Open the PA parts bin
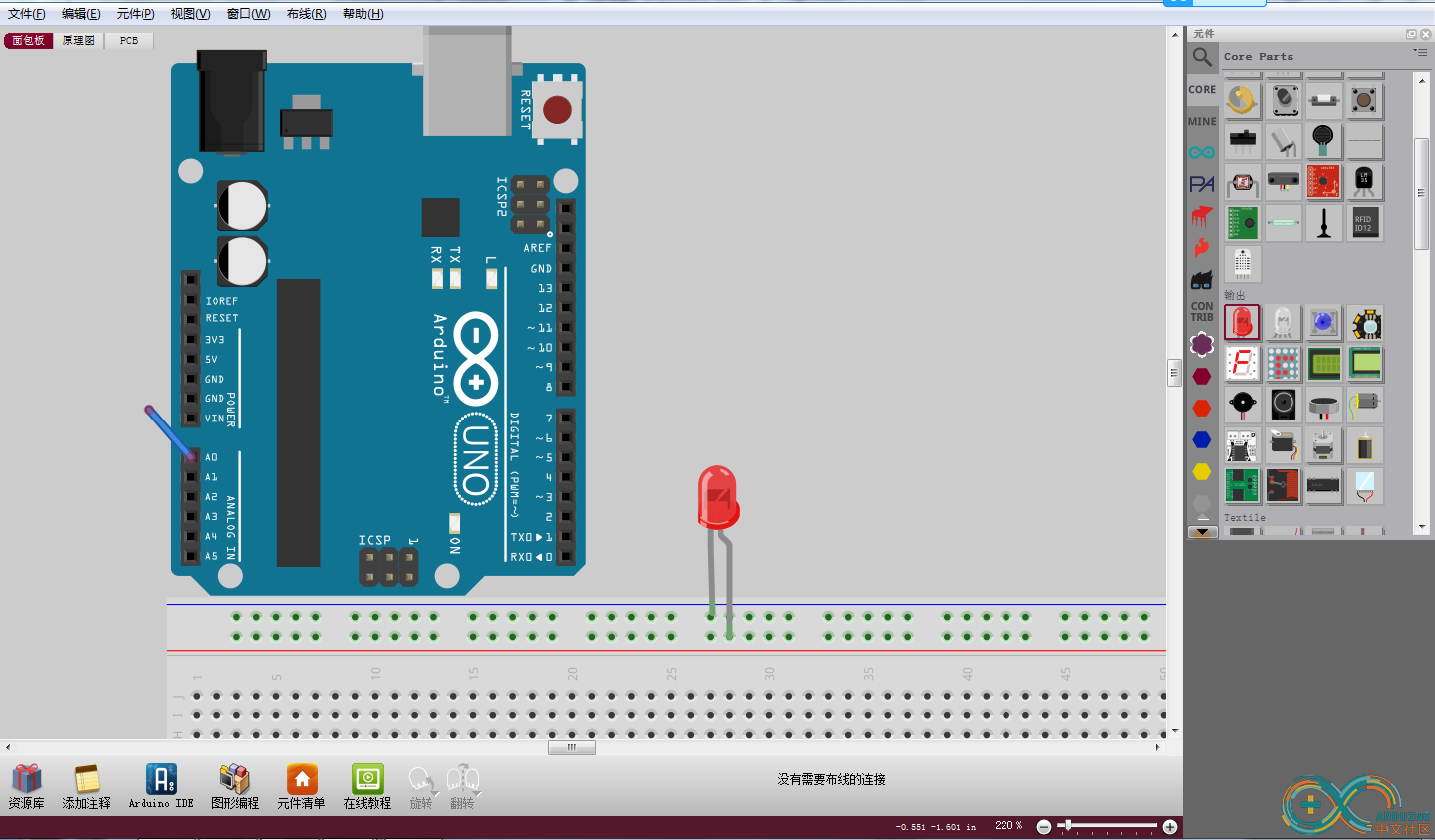This screenshot has height=840, width=1435. [x=1202, y=184]
